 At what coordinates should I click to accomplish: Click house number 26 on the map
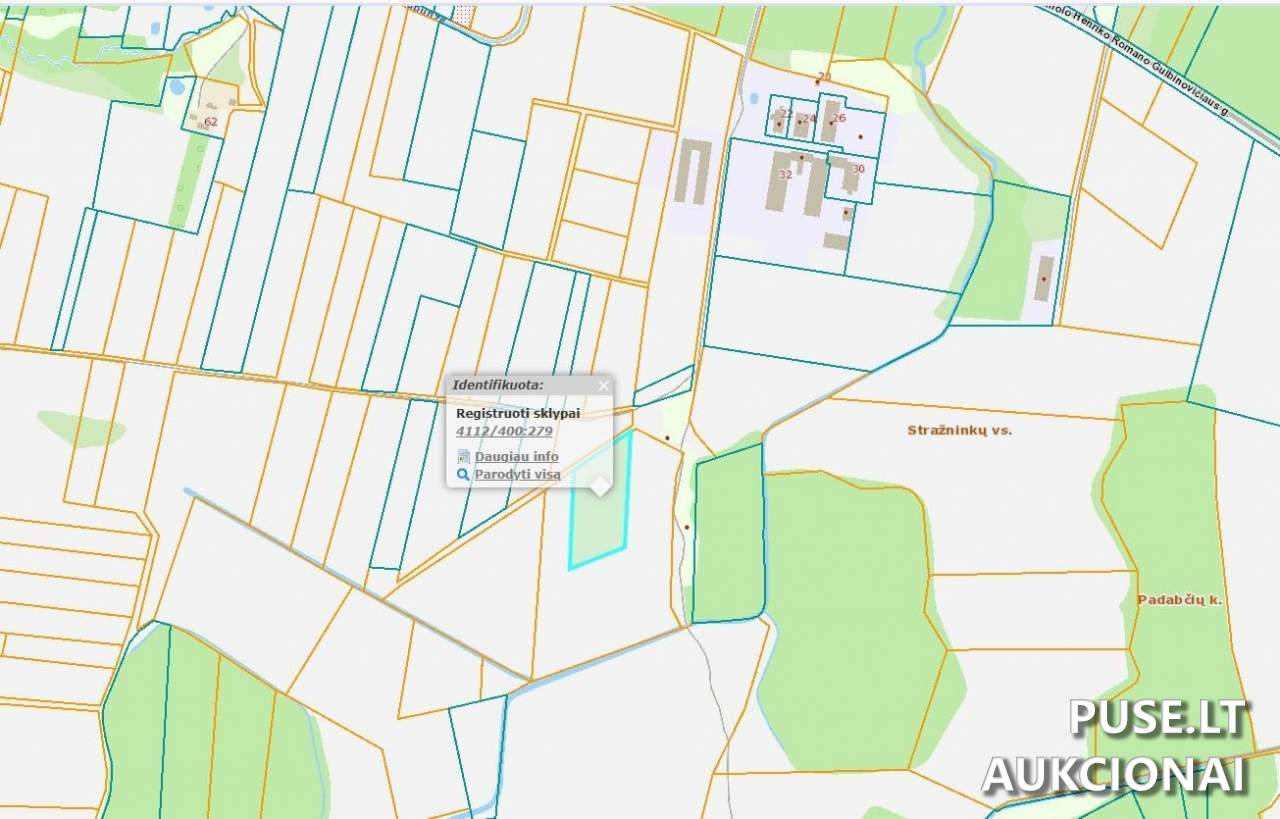click(x=838, y=118)
